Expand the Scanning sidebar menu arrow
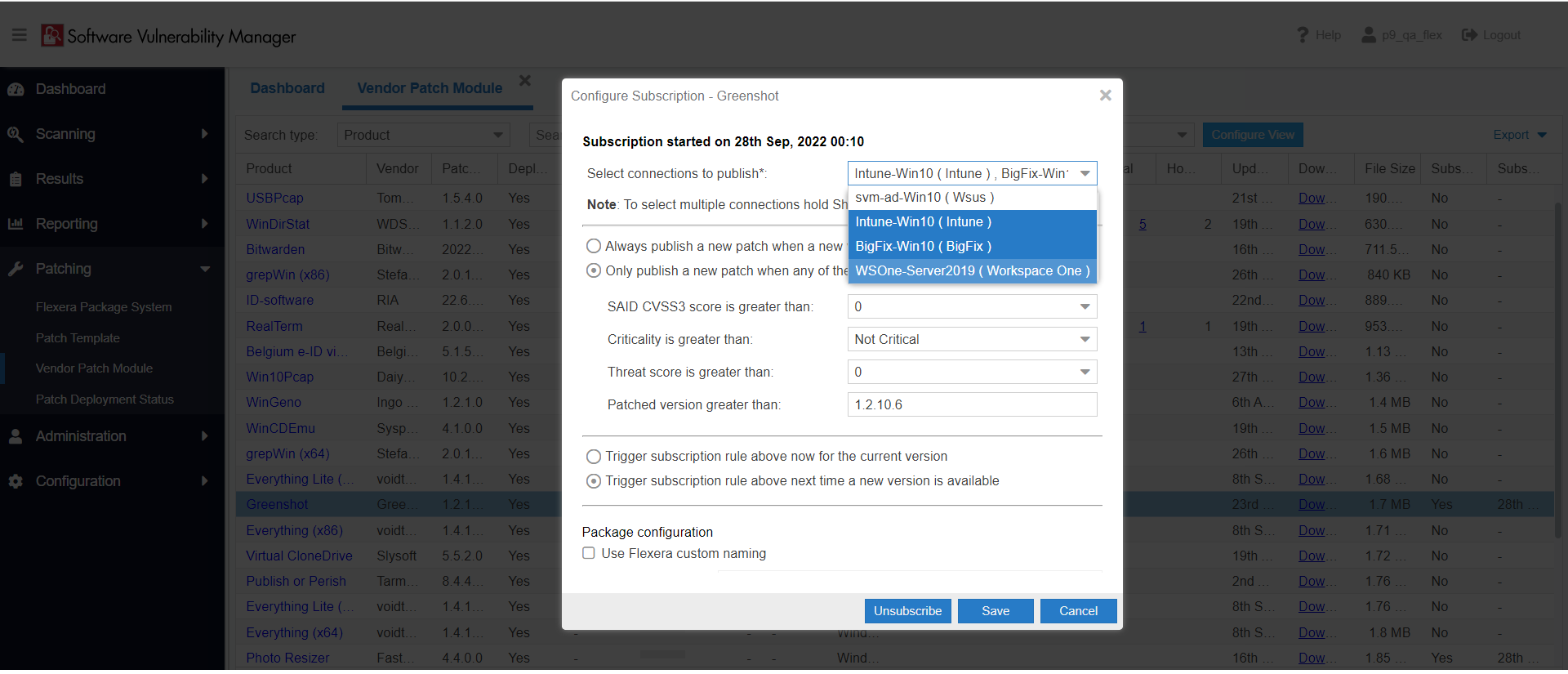The width and height of the screenshot is (1568, 674). [204, 134]
